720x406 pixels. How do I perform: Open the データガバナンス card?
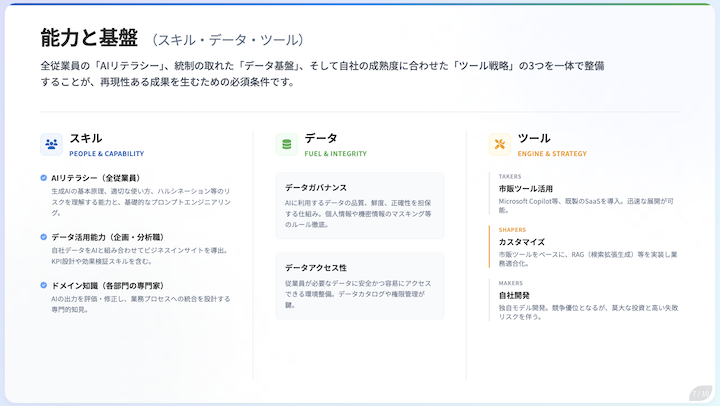coord(360,206)
